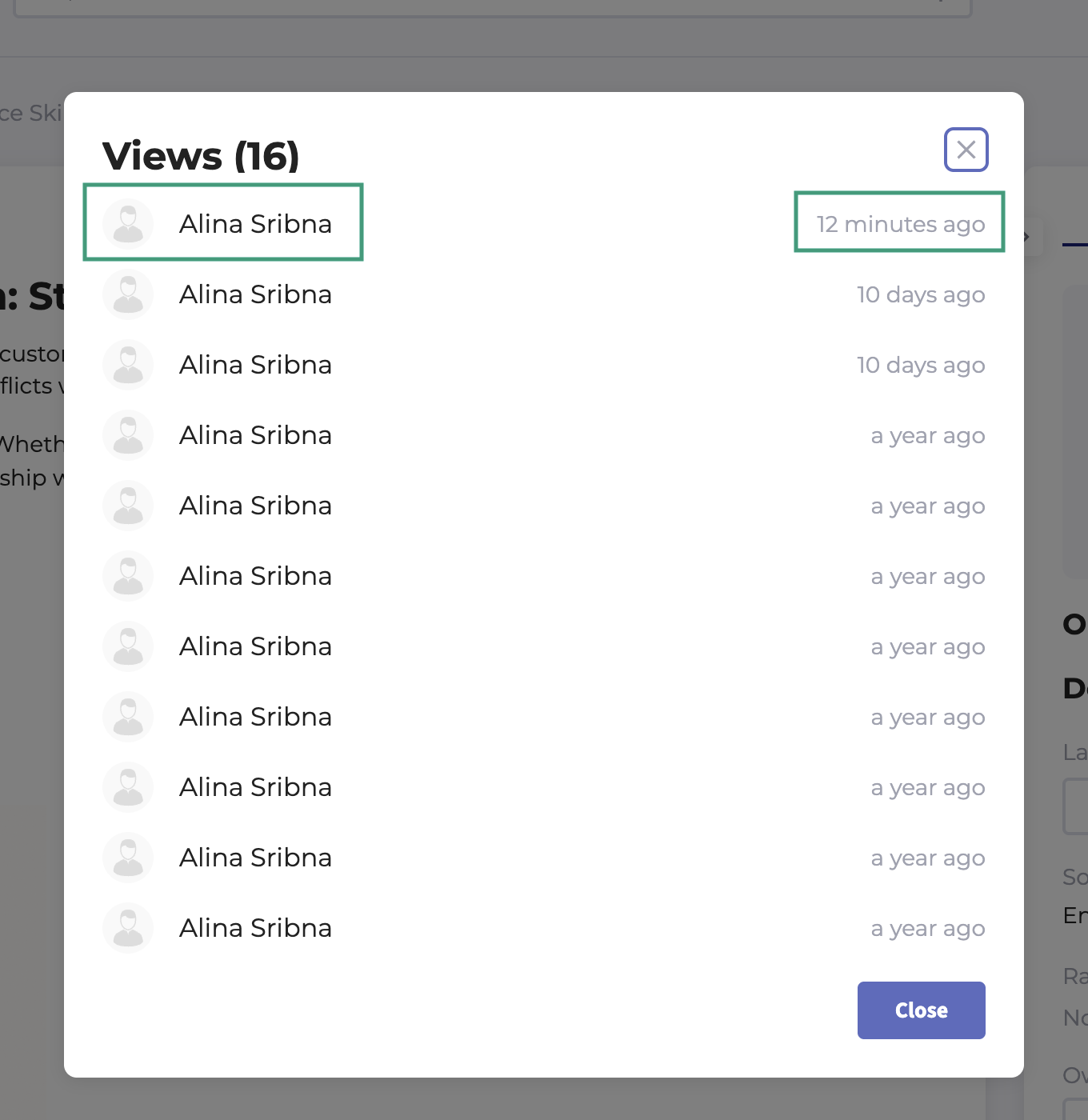Click the first "a year ago" timestamp

click(x=927, y=435)
